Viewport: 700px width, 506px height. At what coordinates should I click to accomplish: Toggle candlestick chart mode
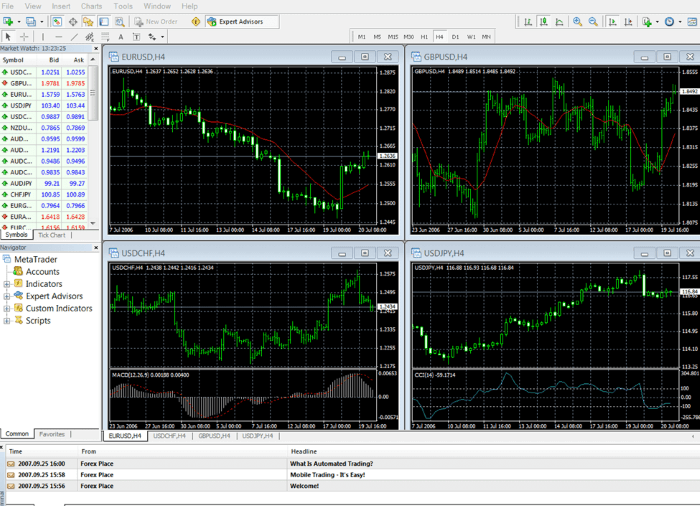[544, 21]
